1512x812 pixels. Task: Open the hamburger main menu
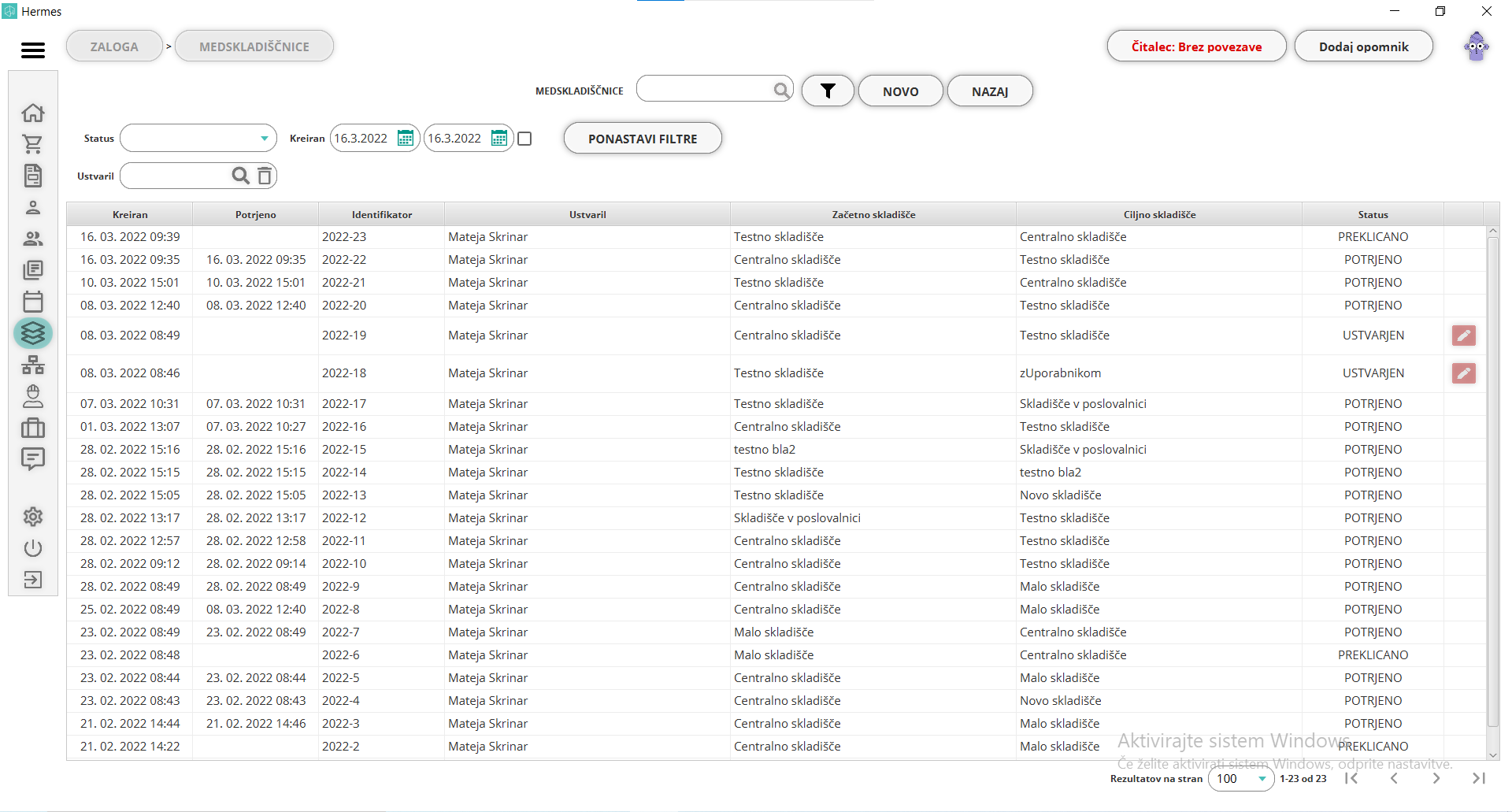point(33,50)
